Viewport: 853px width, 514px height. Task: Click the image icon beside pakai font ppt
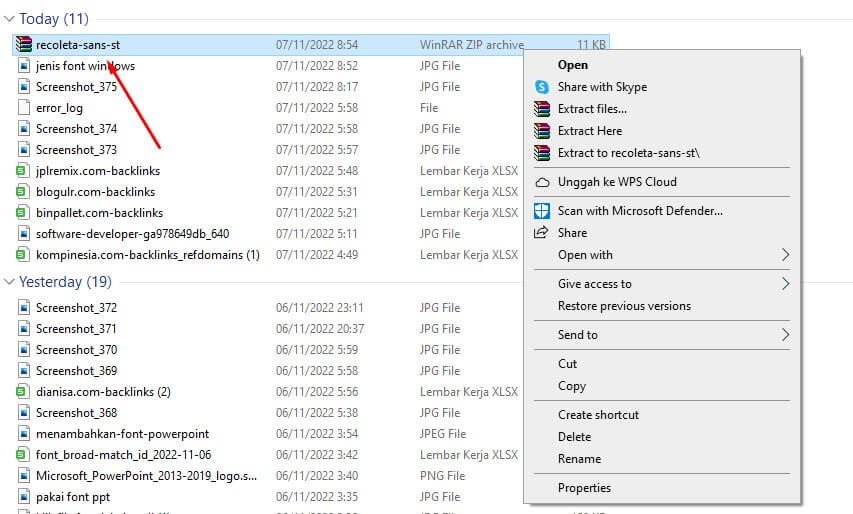click(x=23, y=497)
